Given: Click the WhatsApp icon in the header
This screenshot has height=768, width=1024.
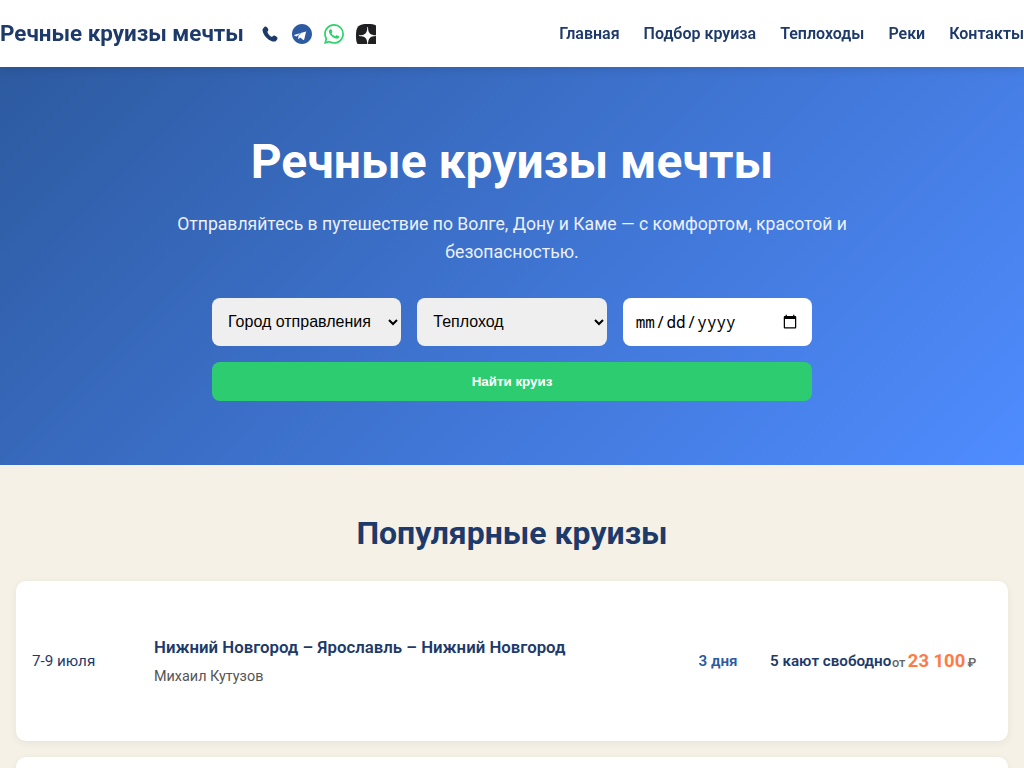Looking at the screenshot, I should 333,33.
